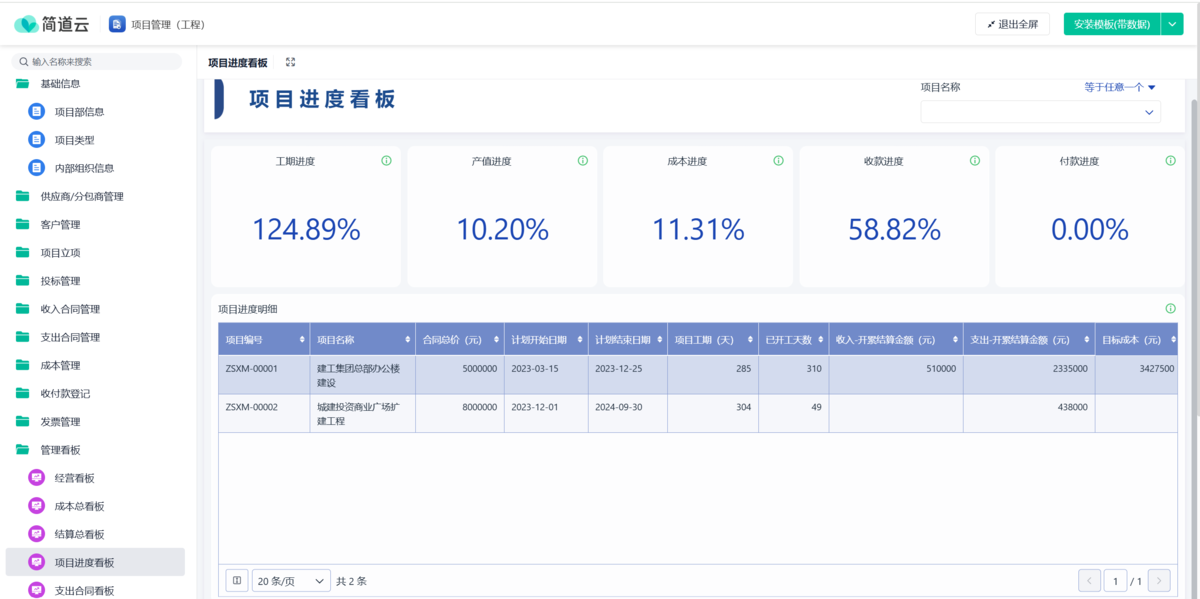Click the 经营看板 dashboard icon in sidebar

coord(37,478)
